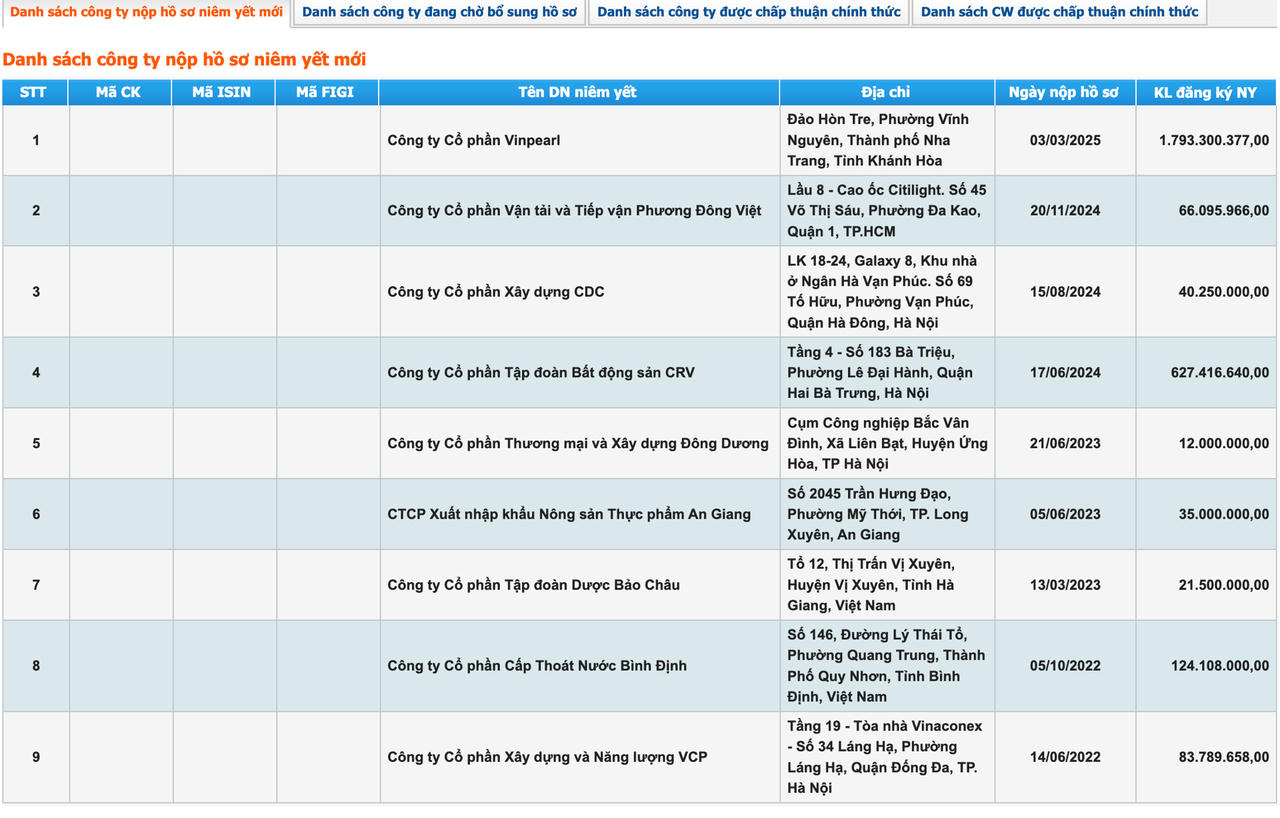This screenshot has height=818, width=1280.
Task: Click 'Công ty Cổ phần Xây dựng CDC' entry
Action: (496, 292)
